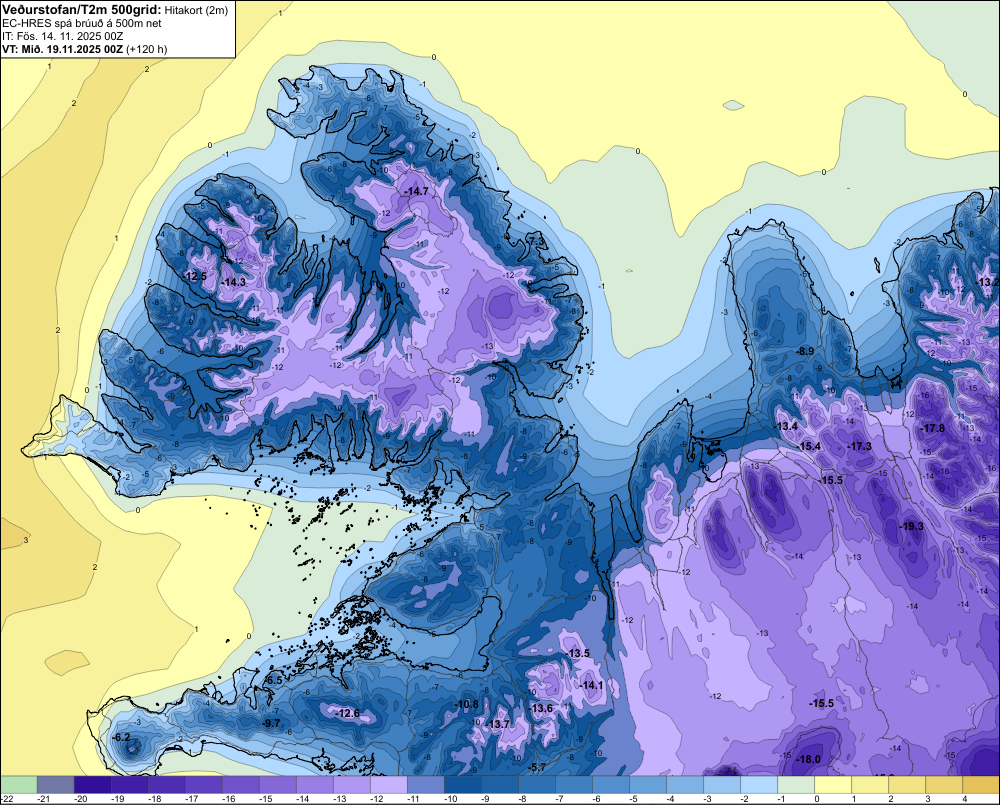Select the -13.7 temperature label
This screenshot has height=805, width=1000.
pyautogui.click(x=497, y=724)
